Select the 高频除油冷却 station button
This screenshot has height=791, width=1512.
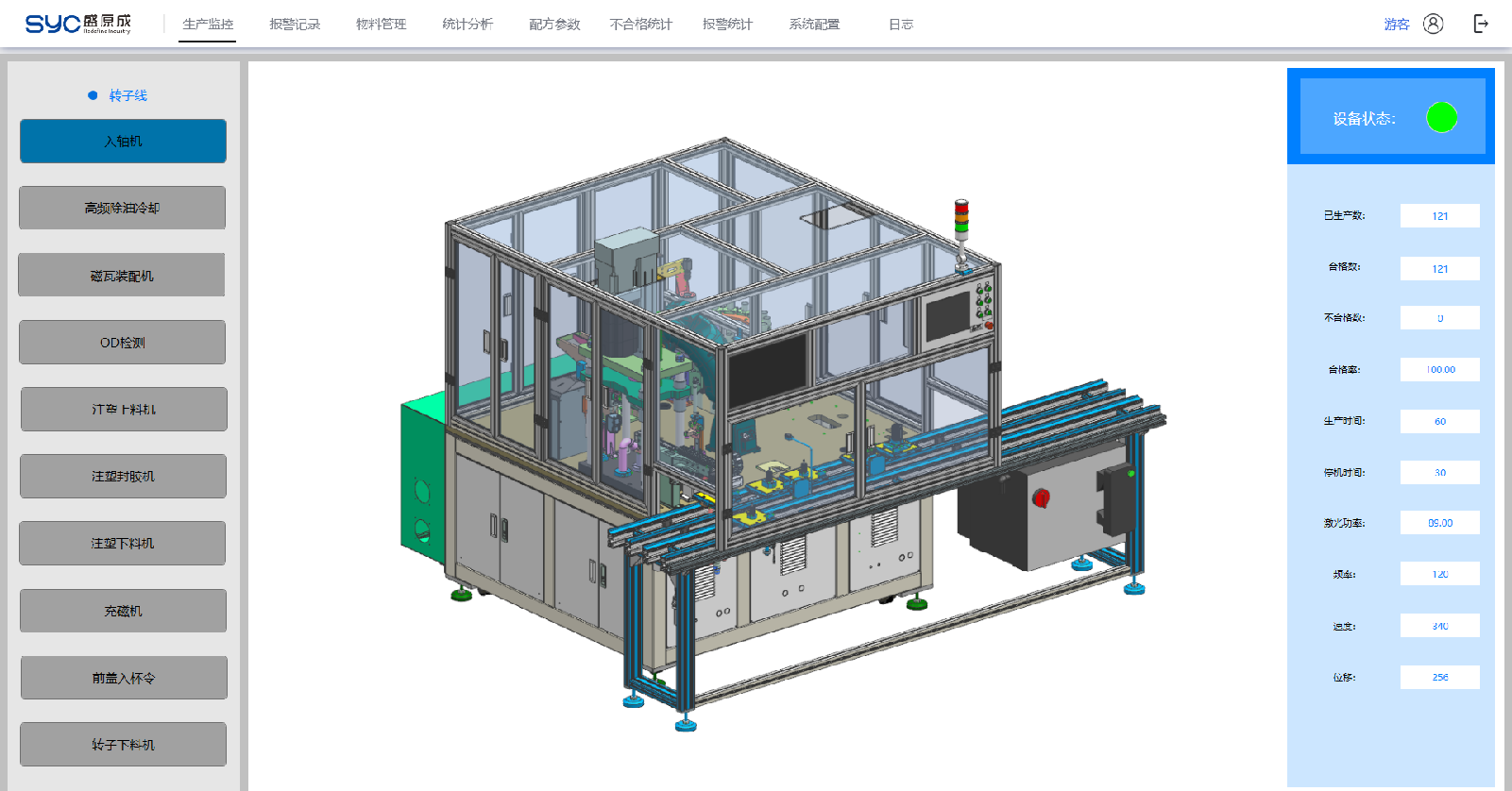coord(123,208)
